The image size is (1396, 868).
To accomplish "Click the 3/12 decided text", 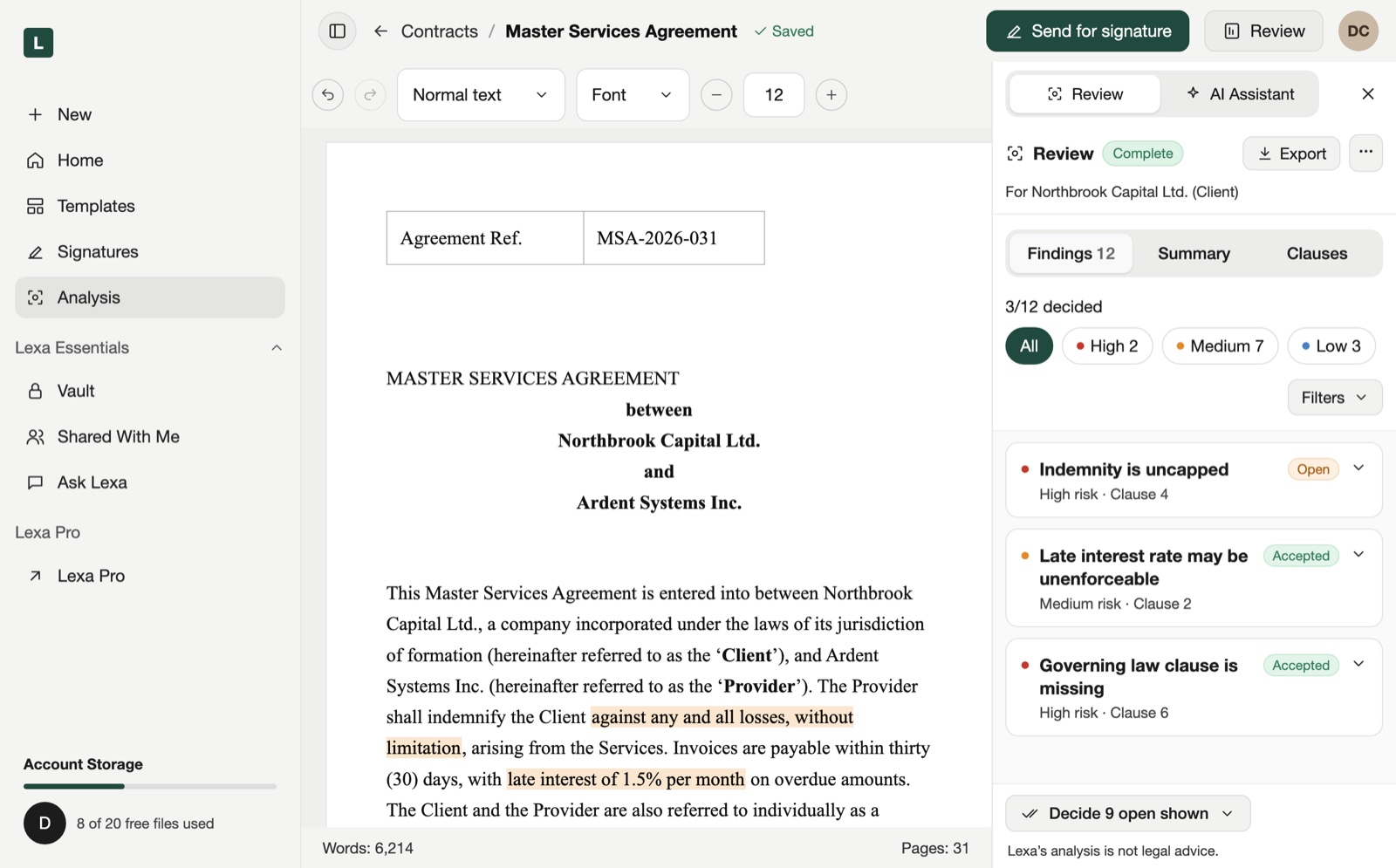I will 1054,307.
